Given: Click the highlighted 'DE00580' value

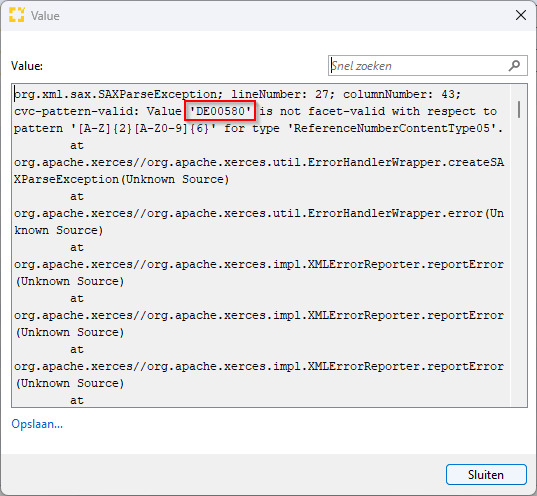Looking at the screenshot, I should (220, 111).
